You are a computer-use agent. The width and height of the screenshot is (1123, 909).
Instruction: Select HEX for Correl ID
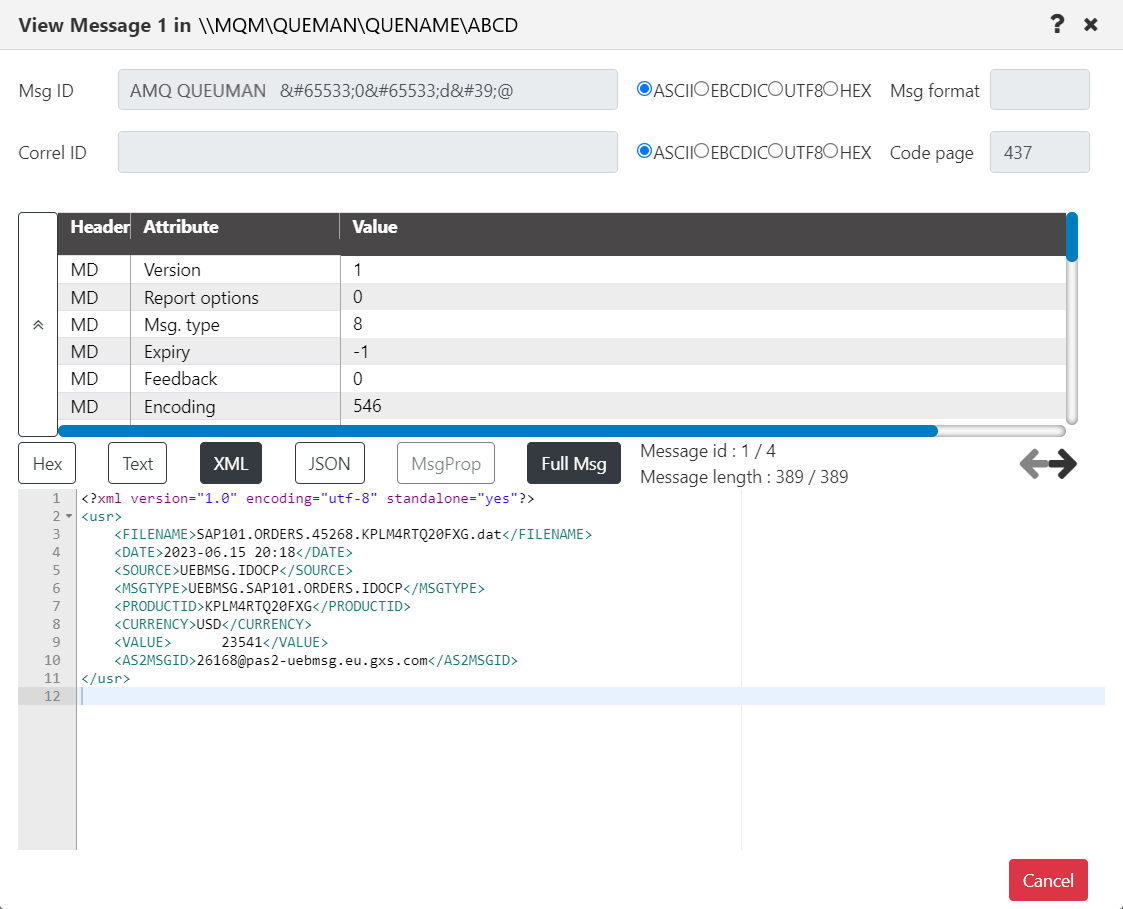830,150
